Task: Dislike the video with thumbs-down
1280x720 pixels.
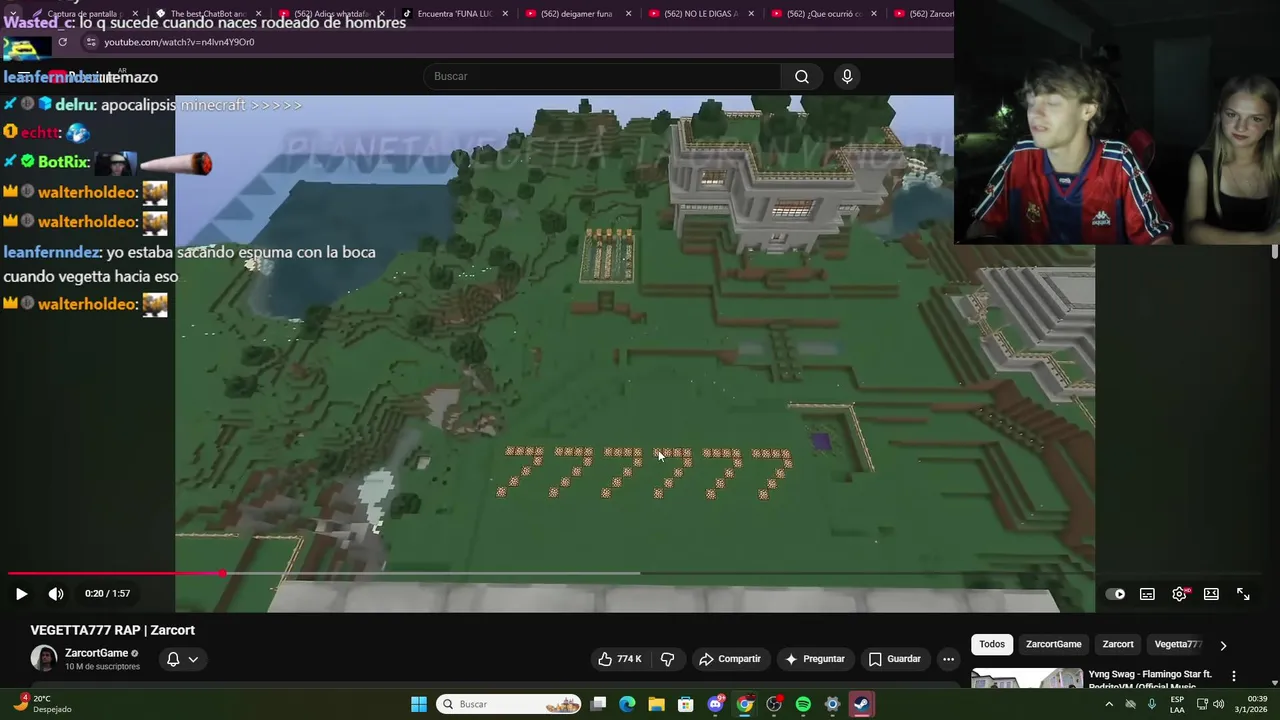Action: tap(667, 659)
